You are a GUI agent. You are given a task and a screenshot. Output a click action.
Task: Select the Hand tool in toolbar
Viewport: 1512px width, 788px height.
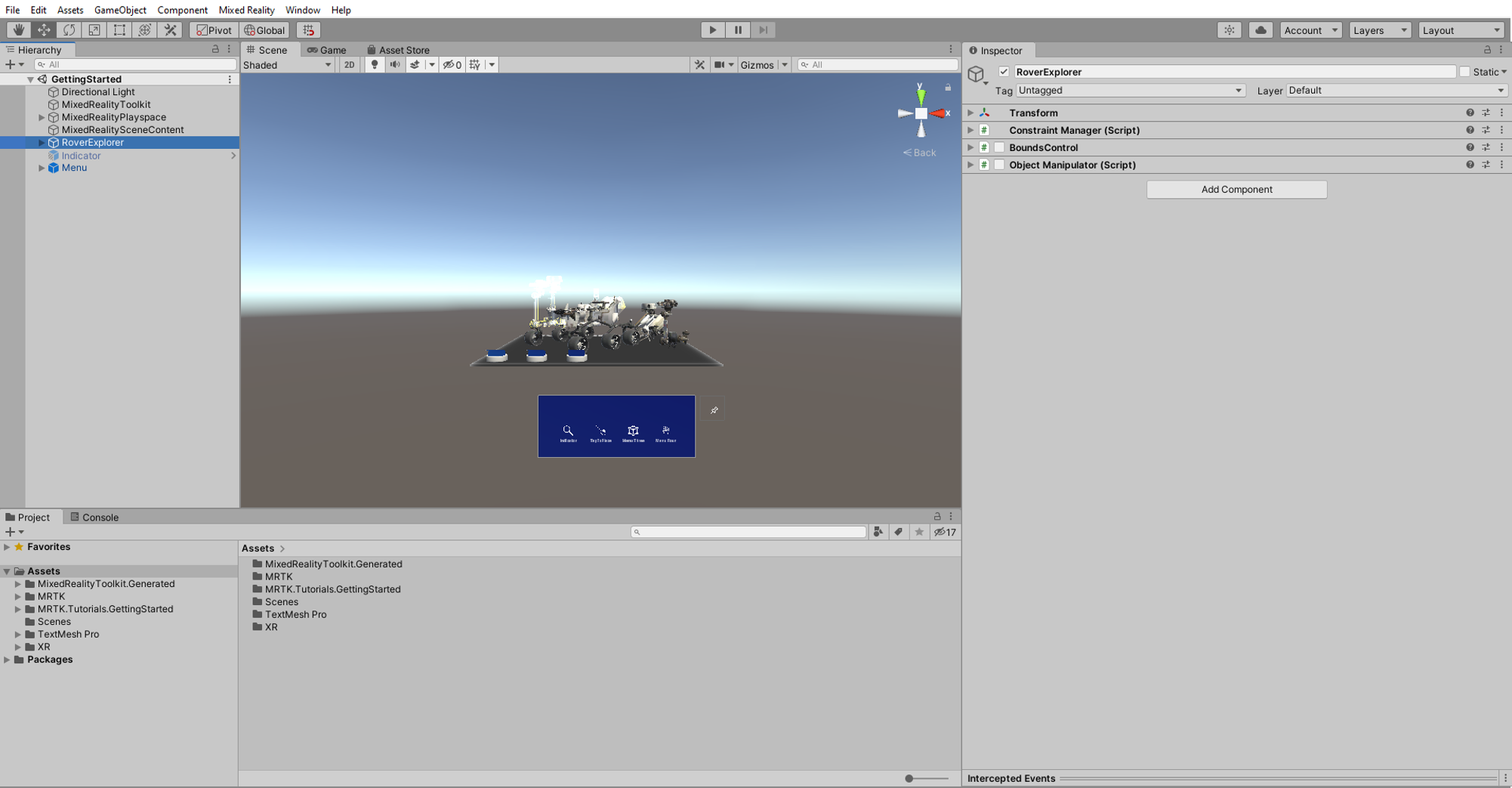click(18, 30)
